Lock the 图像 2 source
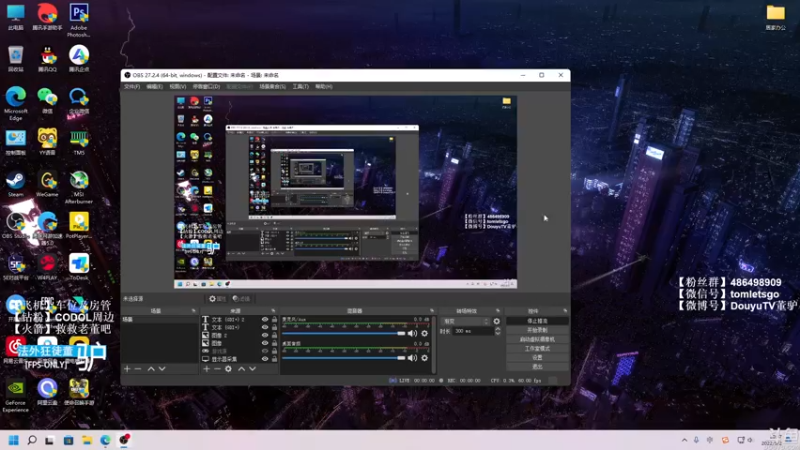 click(274, 335)
